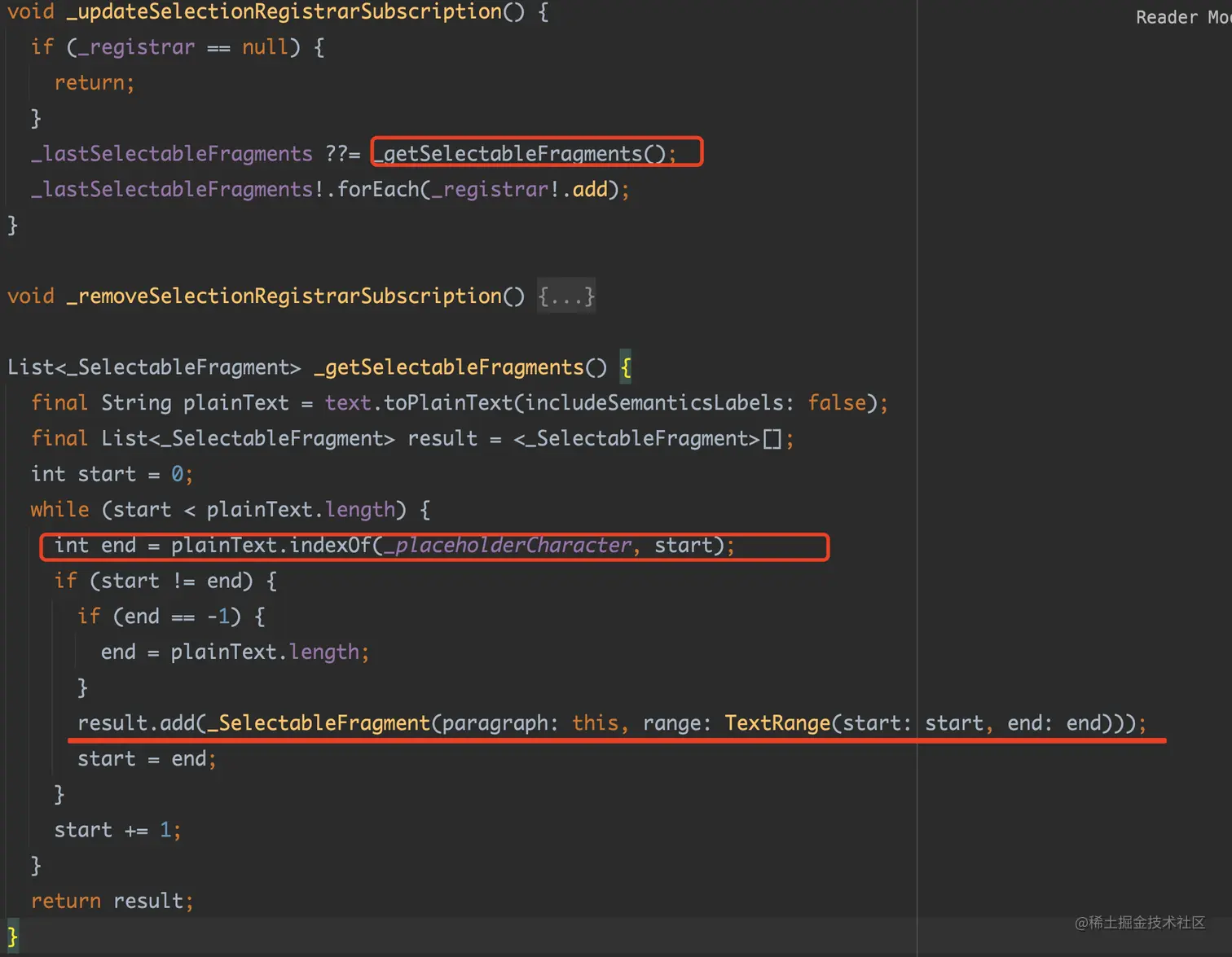Click the first 'return;' statement
1232x957 pixels.
coord(95,83)
